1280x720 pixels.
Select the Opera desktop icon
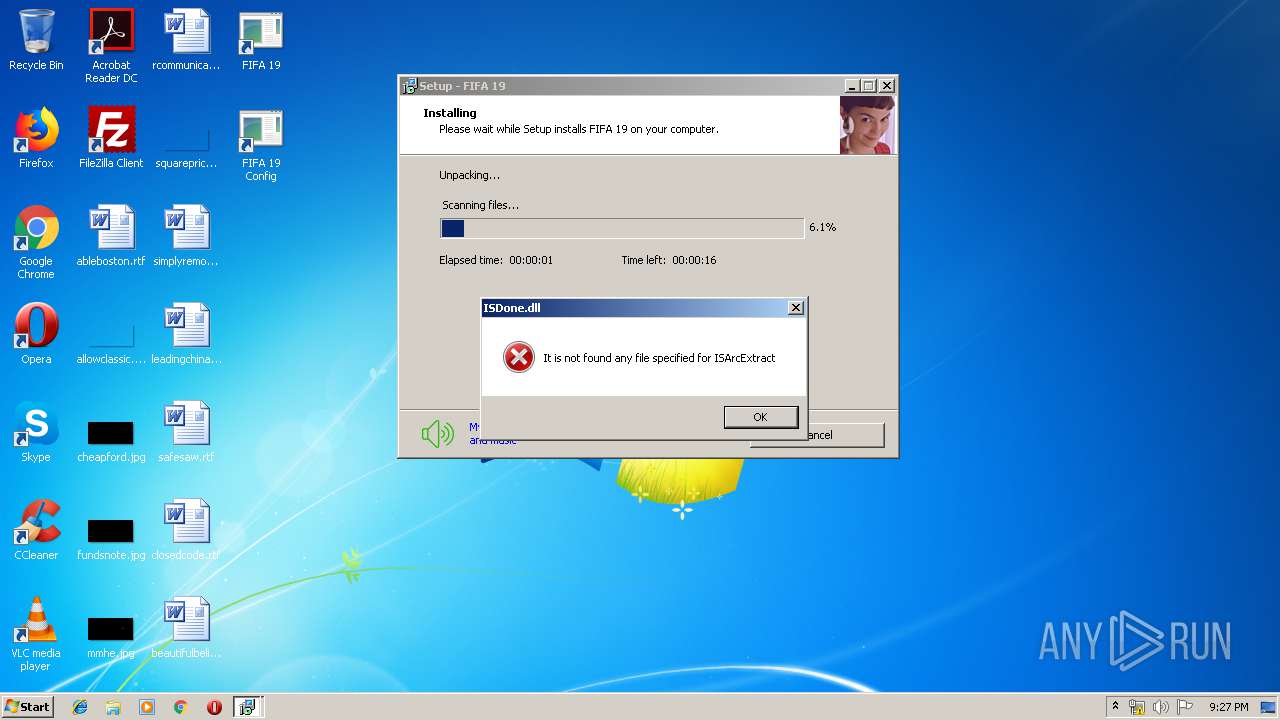[36, 334]
